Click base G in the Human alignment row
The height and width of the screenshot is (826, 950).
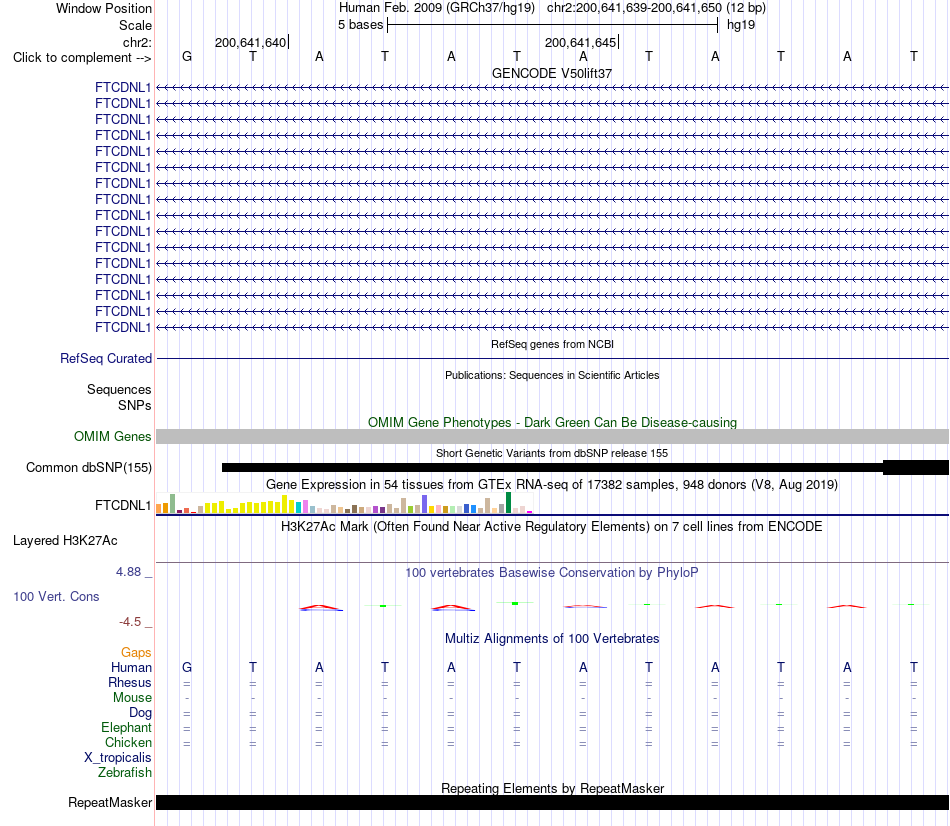point(187,667)
